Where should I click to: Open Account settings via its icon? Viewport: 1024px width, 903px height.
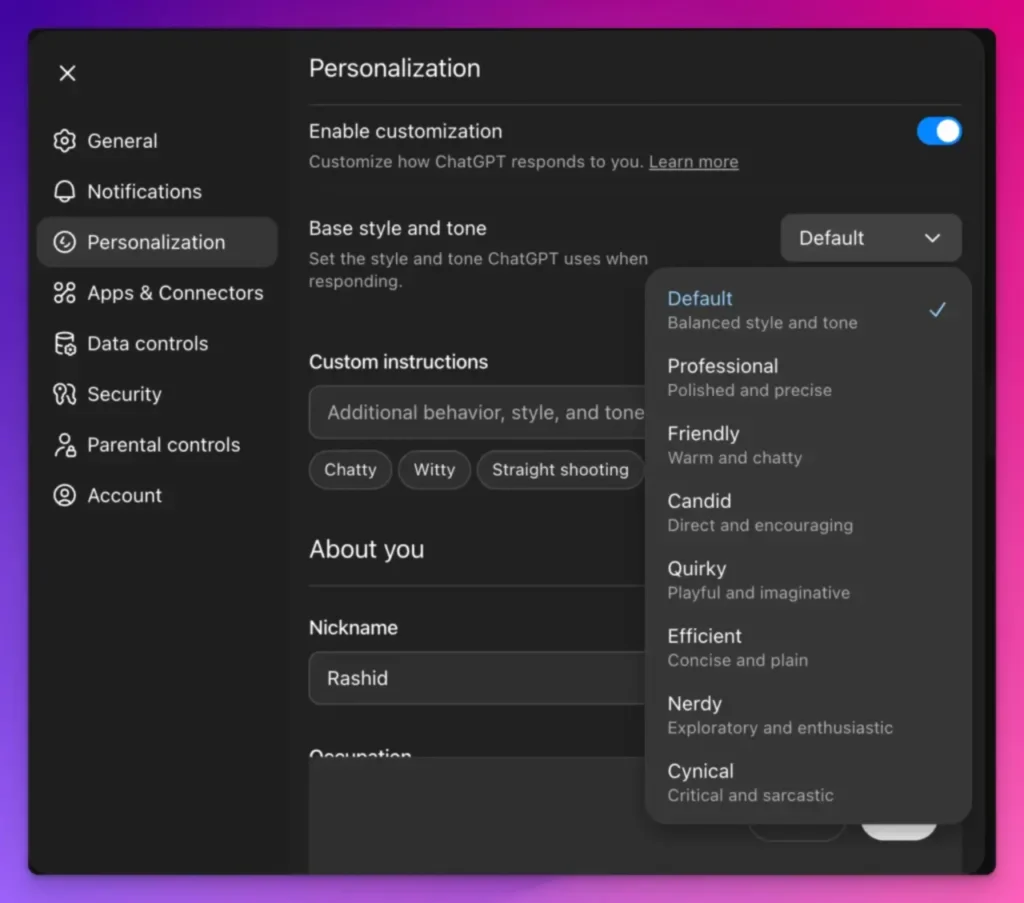[65, 495]
